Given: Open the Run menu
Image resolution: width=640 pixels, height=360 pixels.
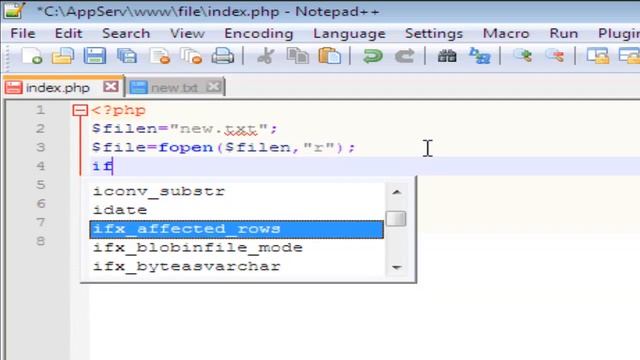Looking at the screenshot, I should (564, 33).
